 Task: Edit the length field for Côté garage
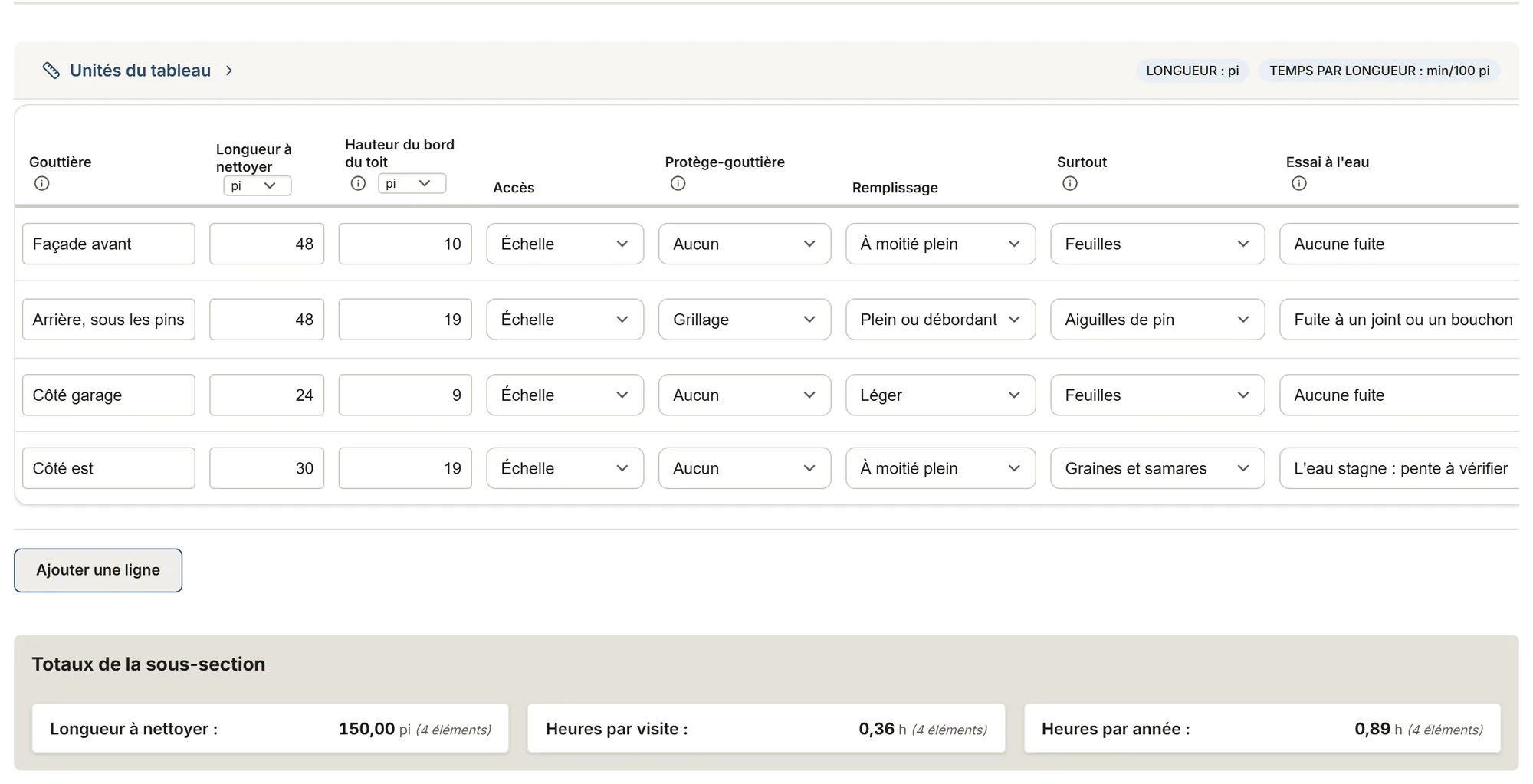267,395
